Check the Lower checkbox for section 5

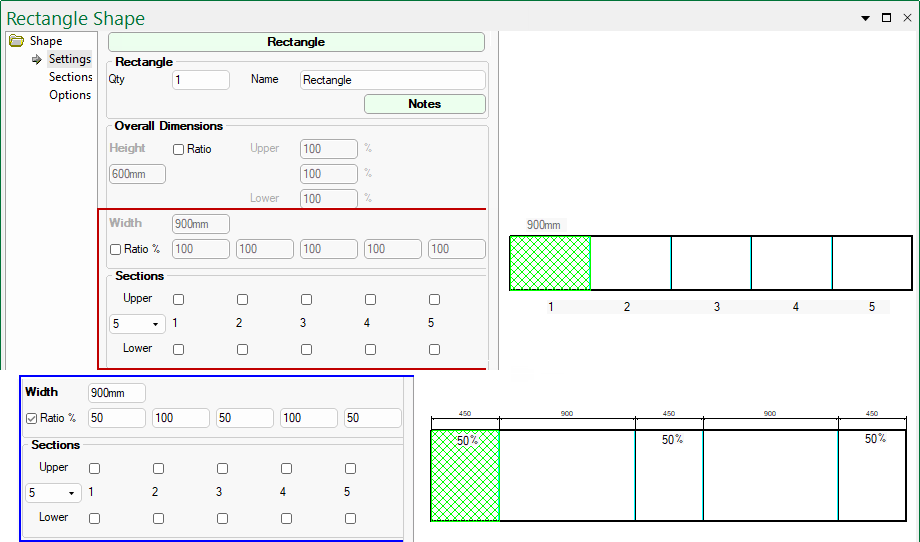coord(434,349)
